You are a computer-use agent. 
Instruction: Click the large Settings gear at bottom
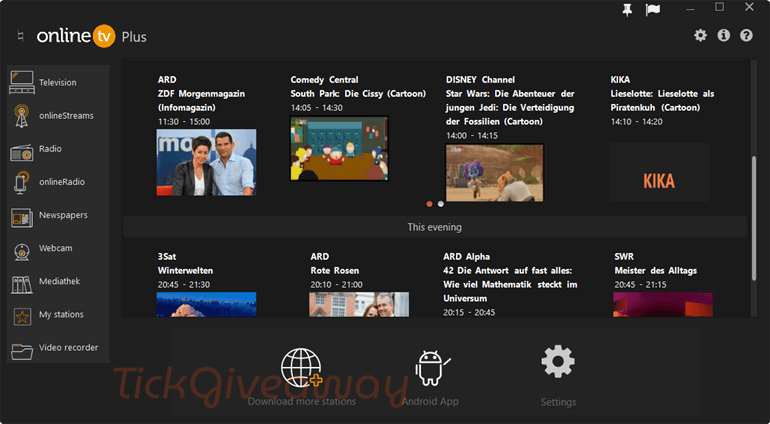point(558,362)
